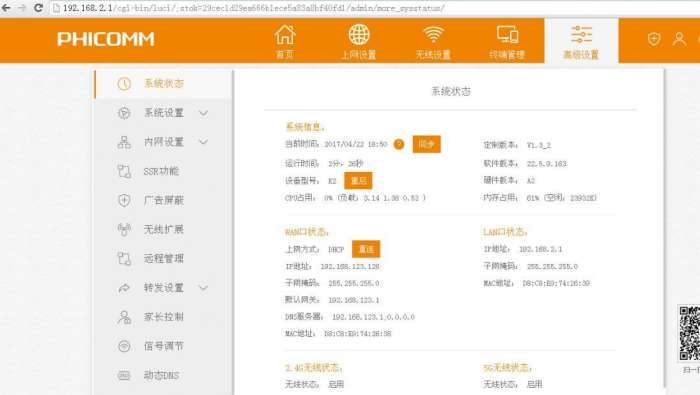Expand the 内网设置 chevron arrow
Viewport: 700px width, 395px height.
pyautogui.click(x=203, y=142)
